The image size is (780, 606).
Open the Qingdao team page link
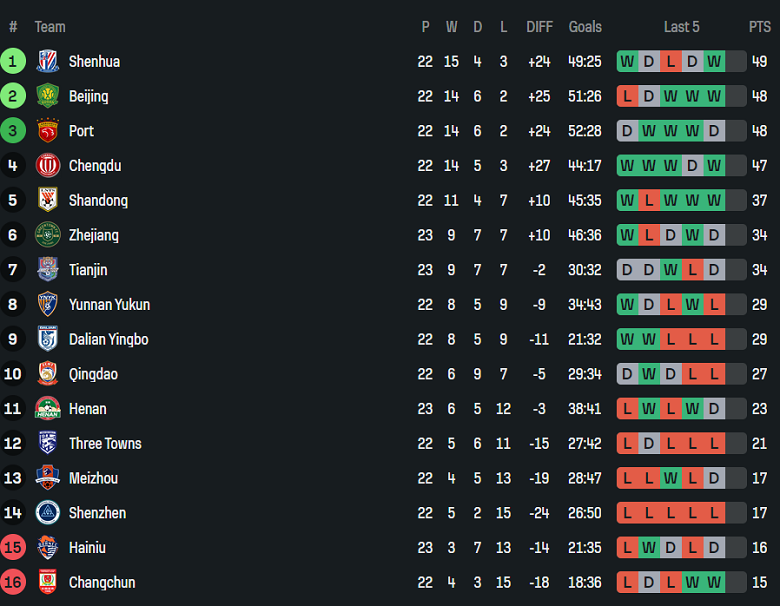[x=93, y=374]
